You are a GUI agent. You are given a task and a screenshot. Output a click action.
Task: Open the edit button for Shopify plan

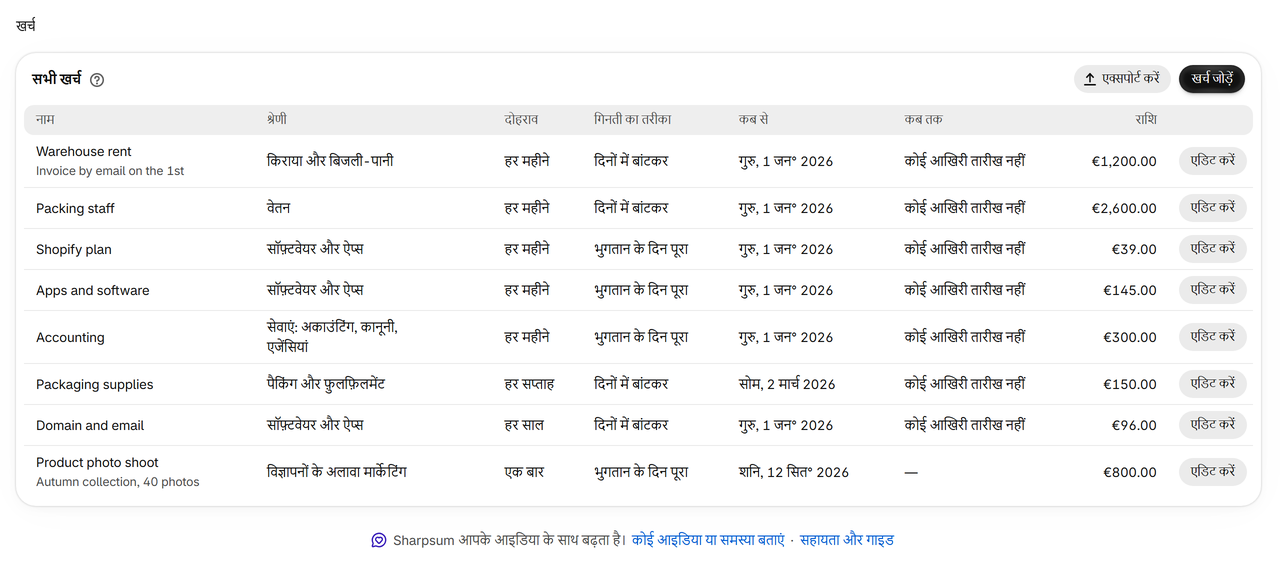1213,249
